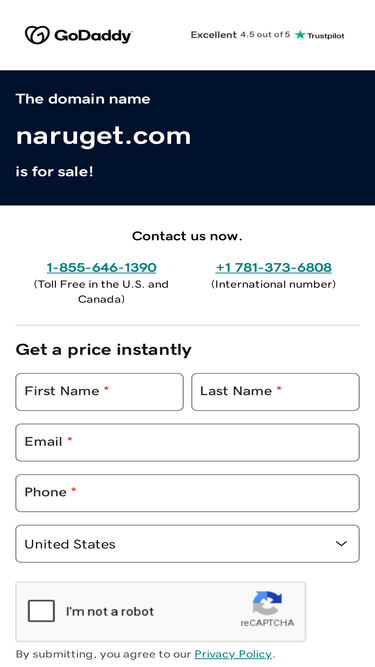Screen dimensions: 375x667
Task: Click the Get a price instantly heading
Action: point(103,350)
